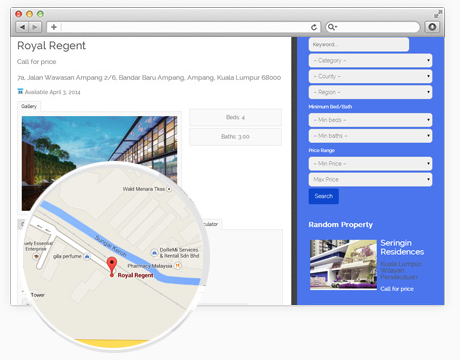Click the browser back arrow button
Viewport: 460px width, 360px height.
click(x=22, y=27)
